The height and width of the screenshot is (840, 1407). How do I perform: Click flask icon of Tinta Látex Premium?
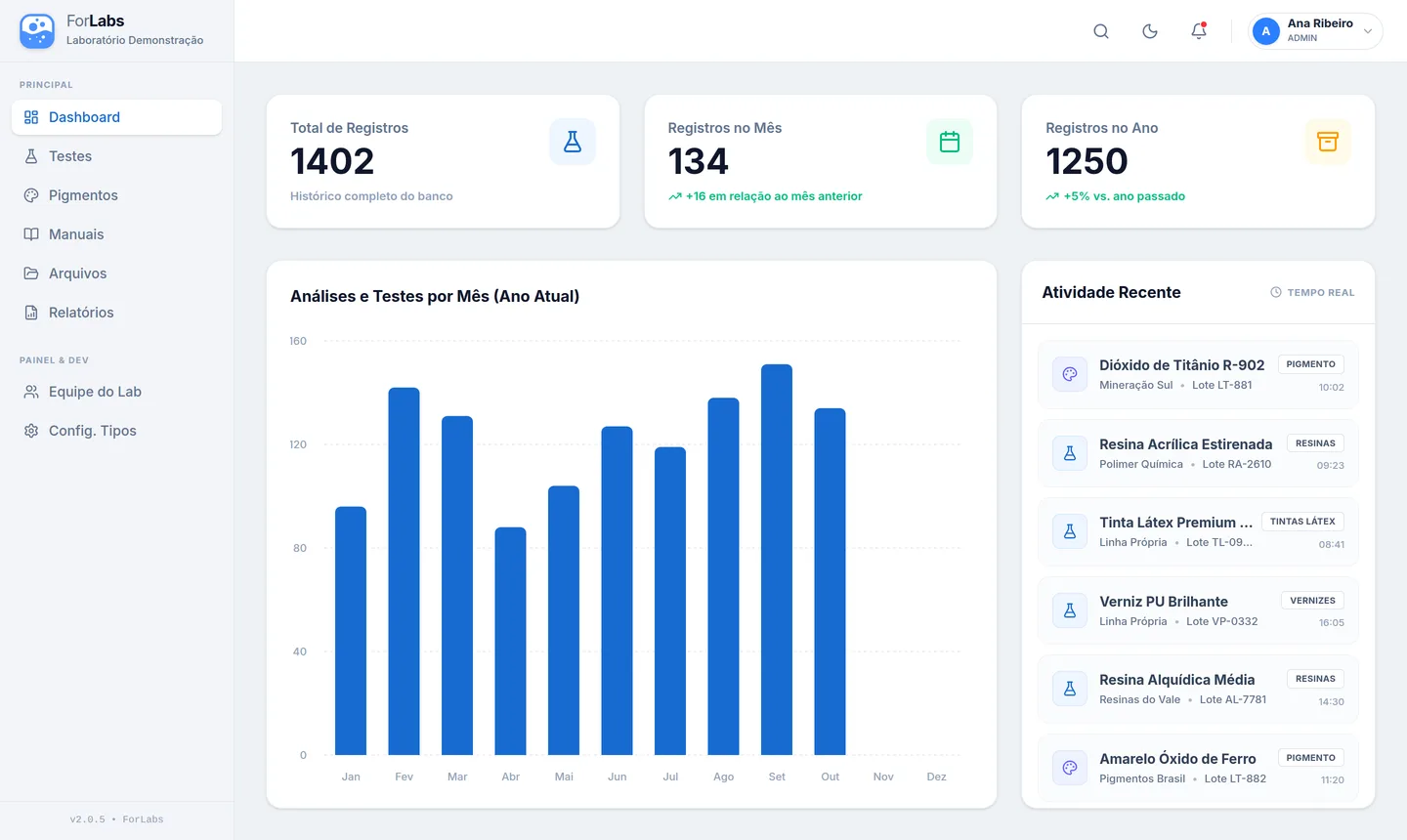[1070, 531]
